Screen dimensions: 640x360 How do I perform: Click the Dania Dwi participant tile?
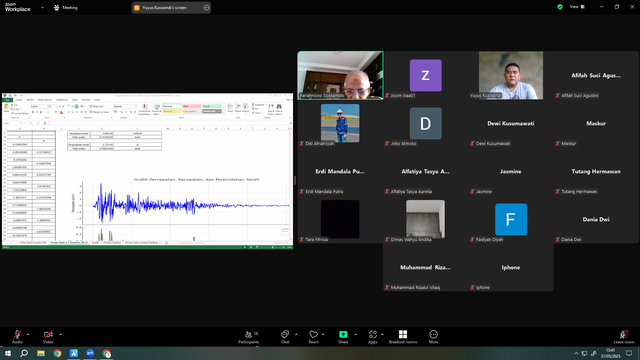click(x=596, y=219)
